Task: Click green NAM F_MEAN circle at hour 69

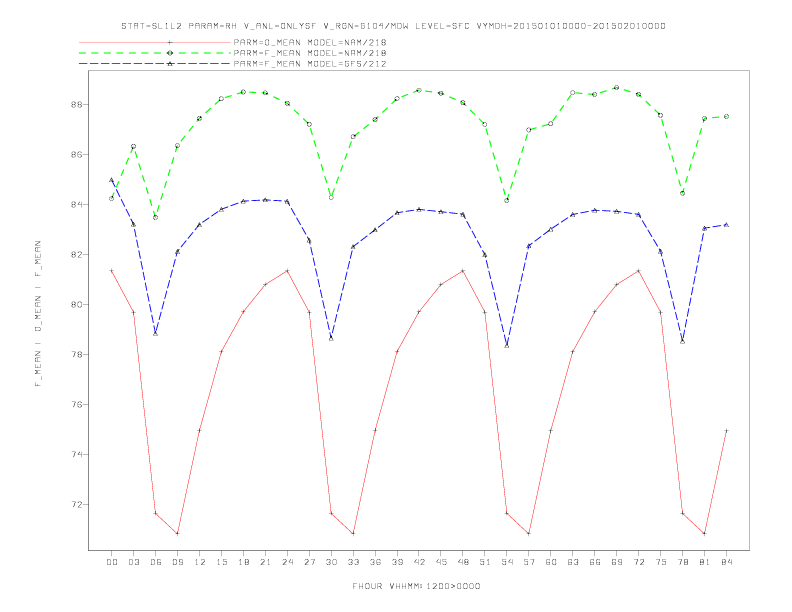Action: [617, 88]
